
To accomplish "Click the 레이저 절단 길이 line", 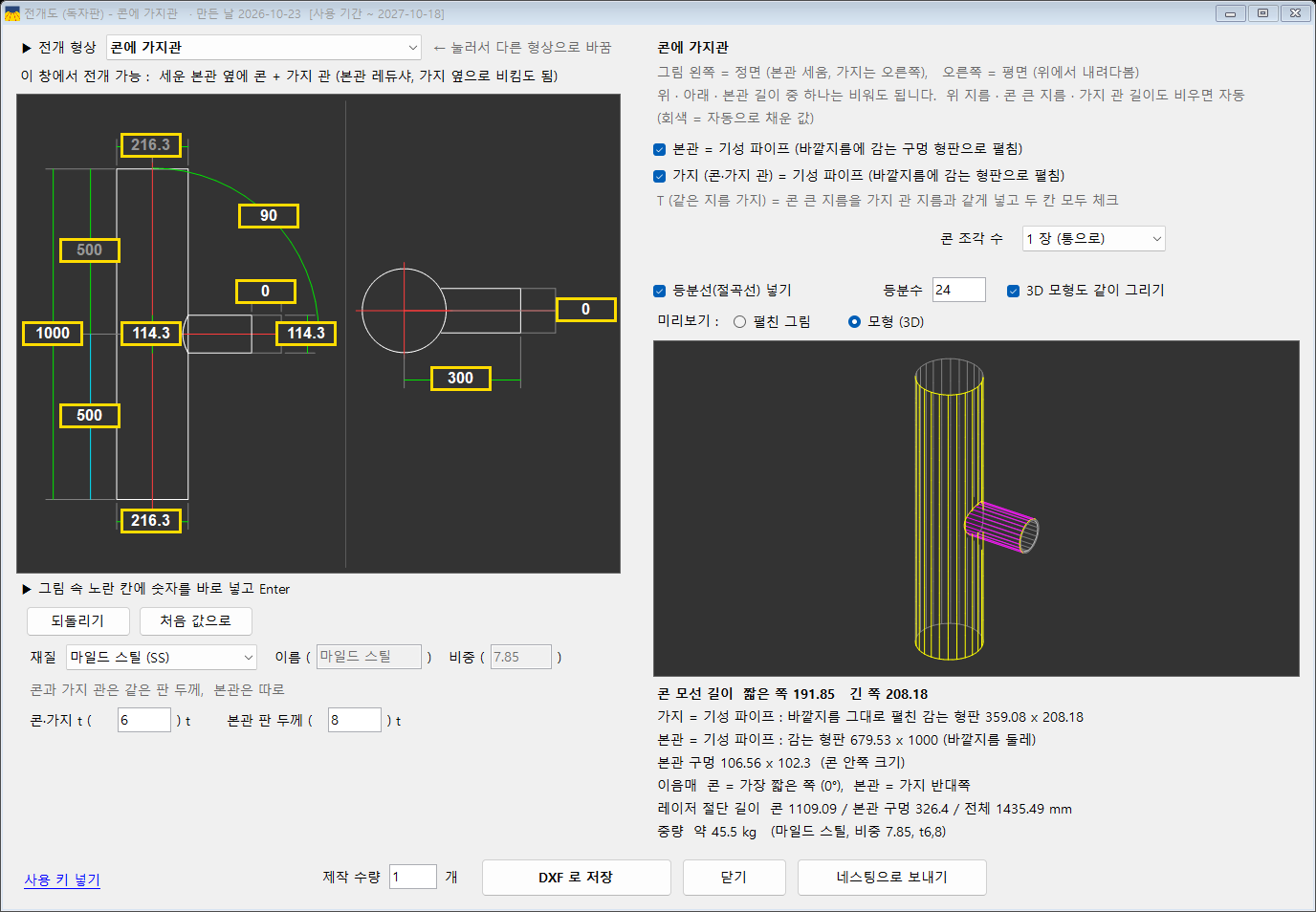I will [x=865, y=809].
